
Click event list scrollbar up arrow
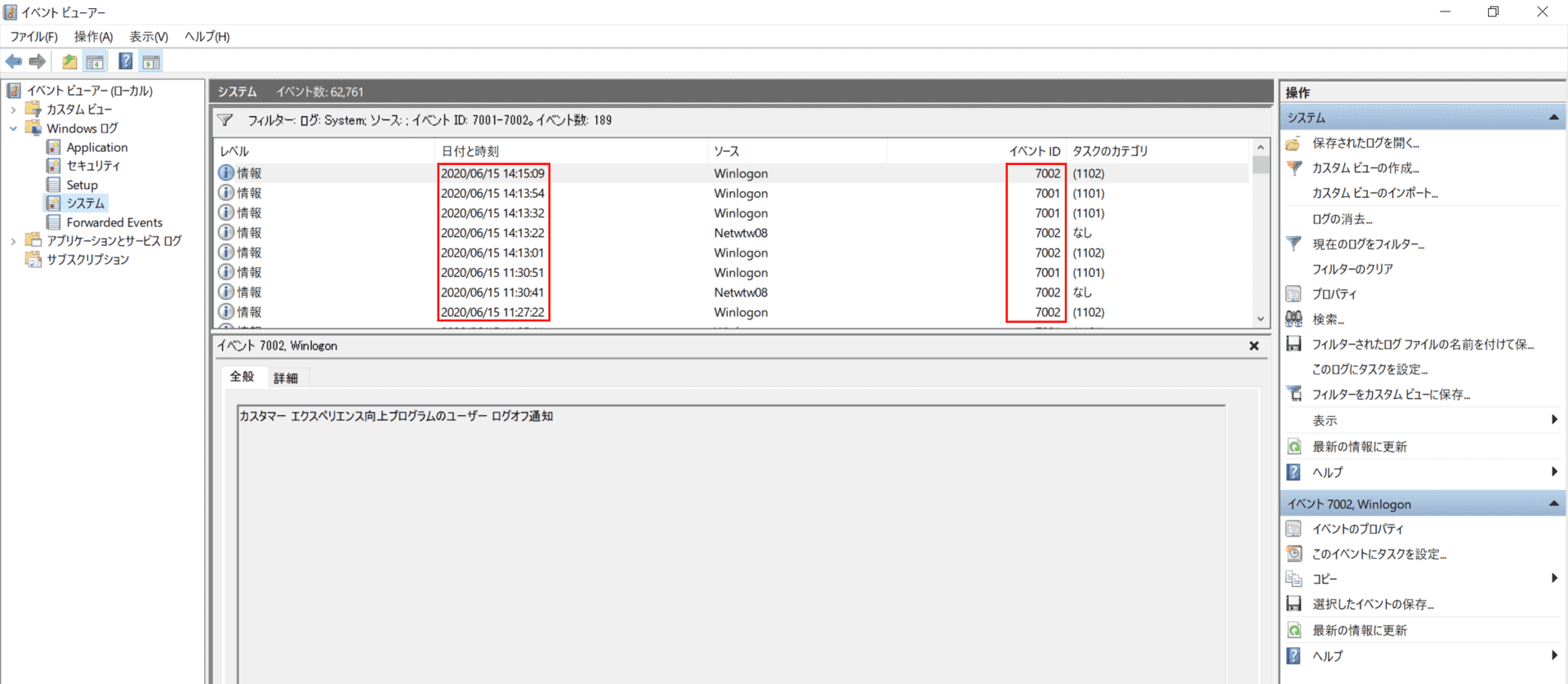(x=1261, y=148)
